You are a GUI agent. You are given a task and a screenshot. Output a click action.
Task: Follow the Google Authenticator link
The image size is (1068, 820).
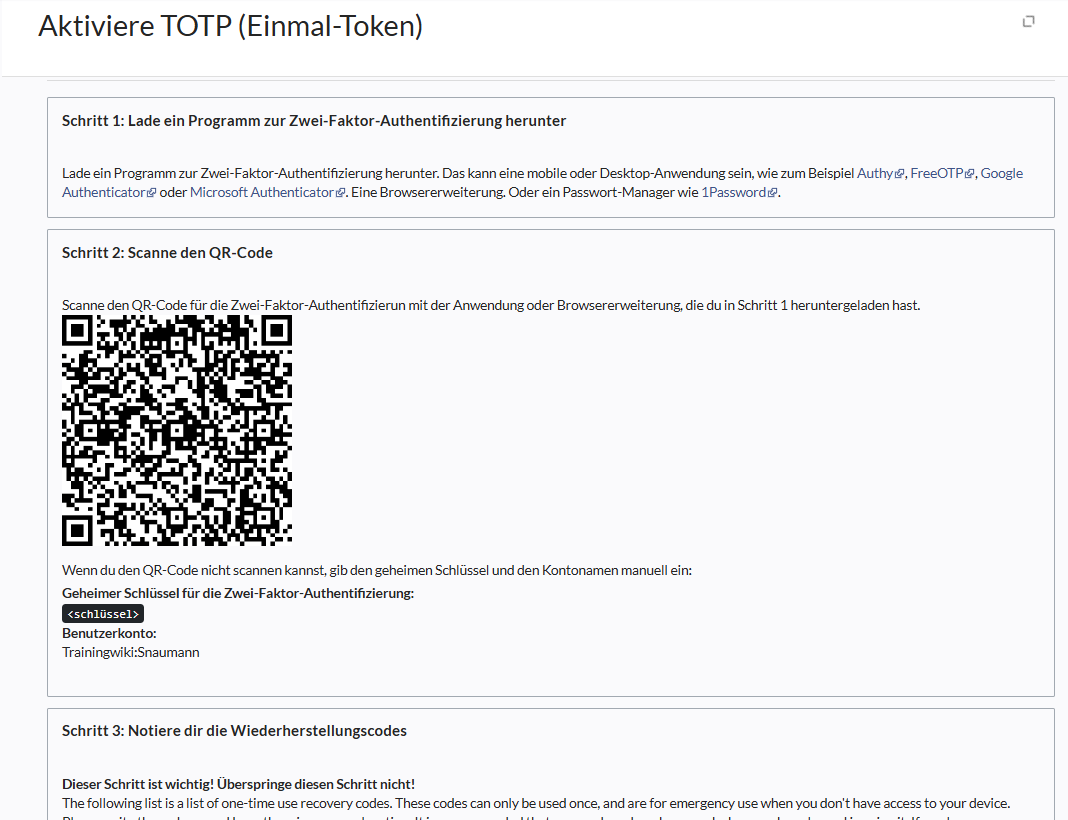click(1001, 173)
